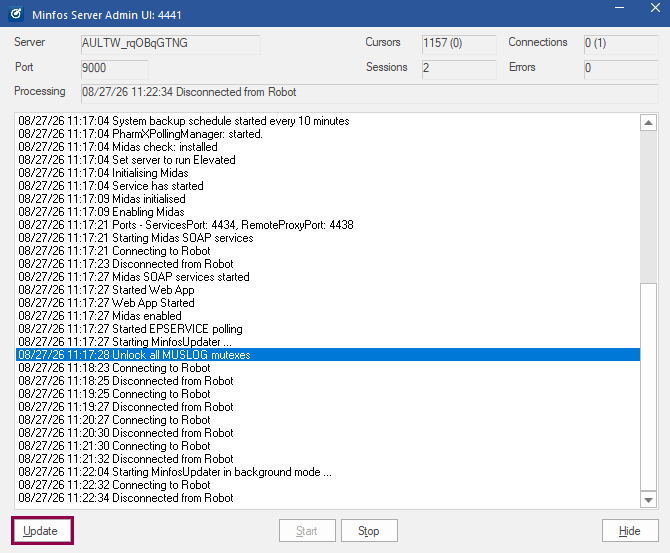The image size is (670, 553).
Task: Select log row 'Ports - ServicesPort: 4434'
Action: [328, 225]
